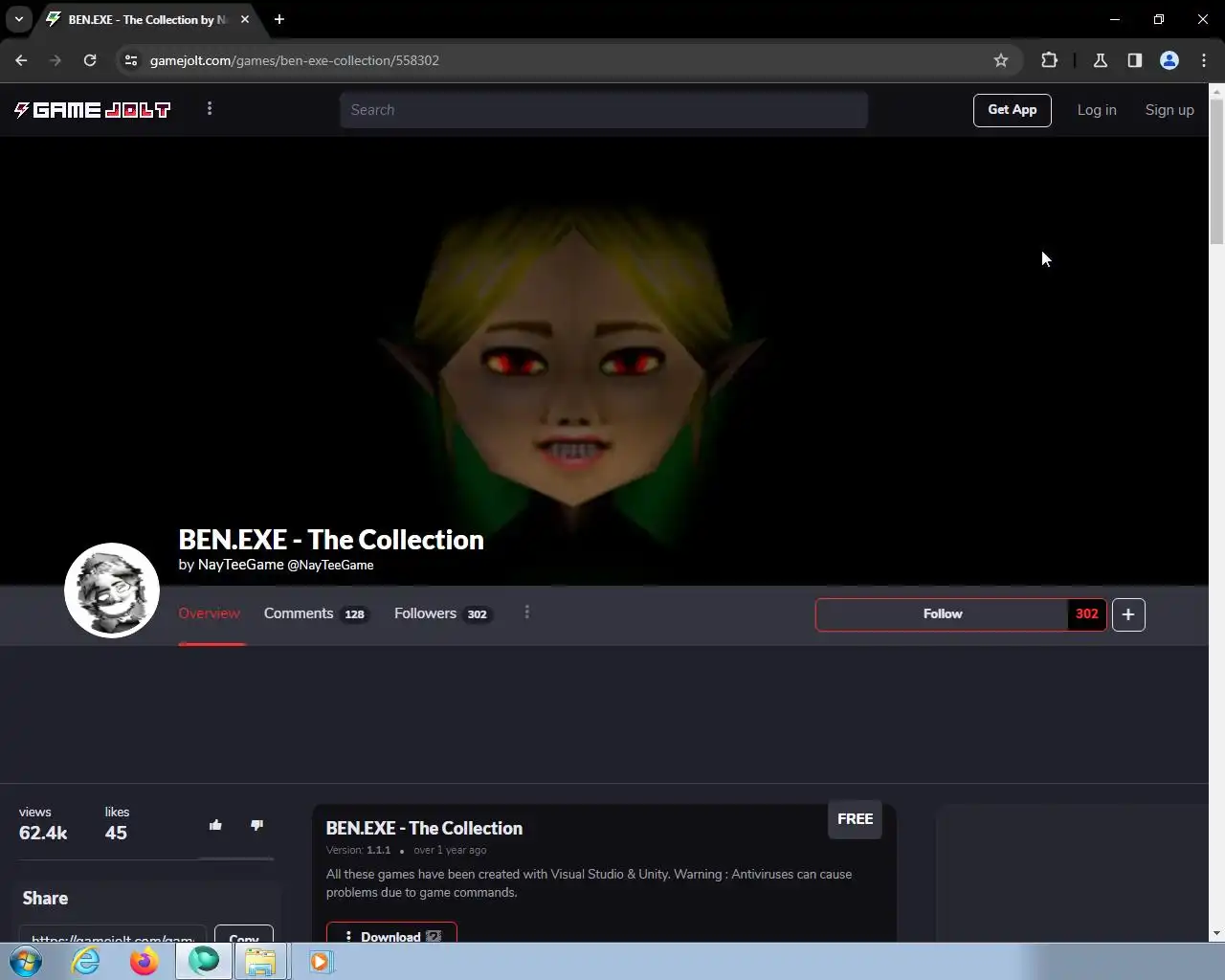Click the likes count 45
The height and width of the screenshot is (980, 1225).
pyautogui.click(x=116, y=834)
